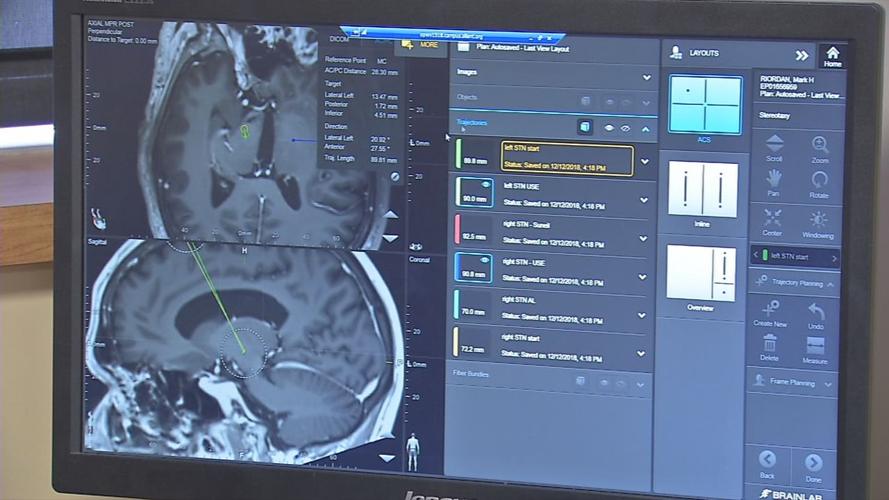Click the DICOM label in axial view
Viewport: 889px width, 500px height.
(339, 39)
